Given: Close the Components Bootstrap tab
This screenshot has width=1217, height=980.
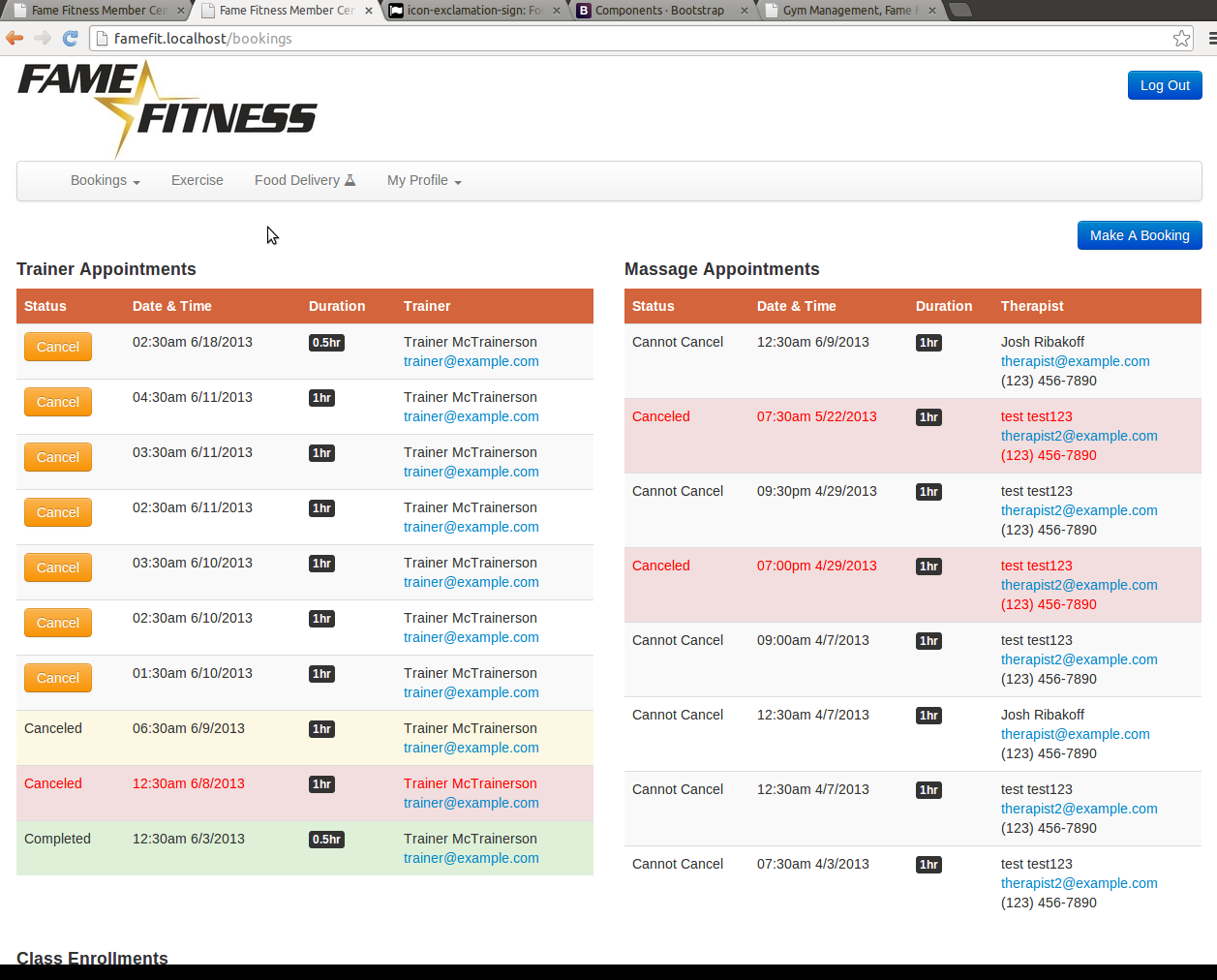Looking at the screenshot, I should tap(744, 11).
